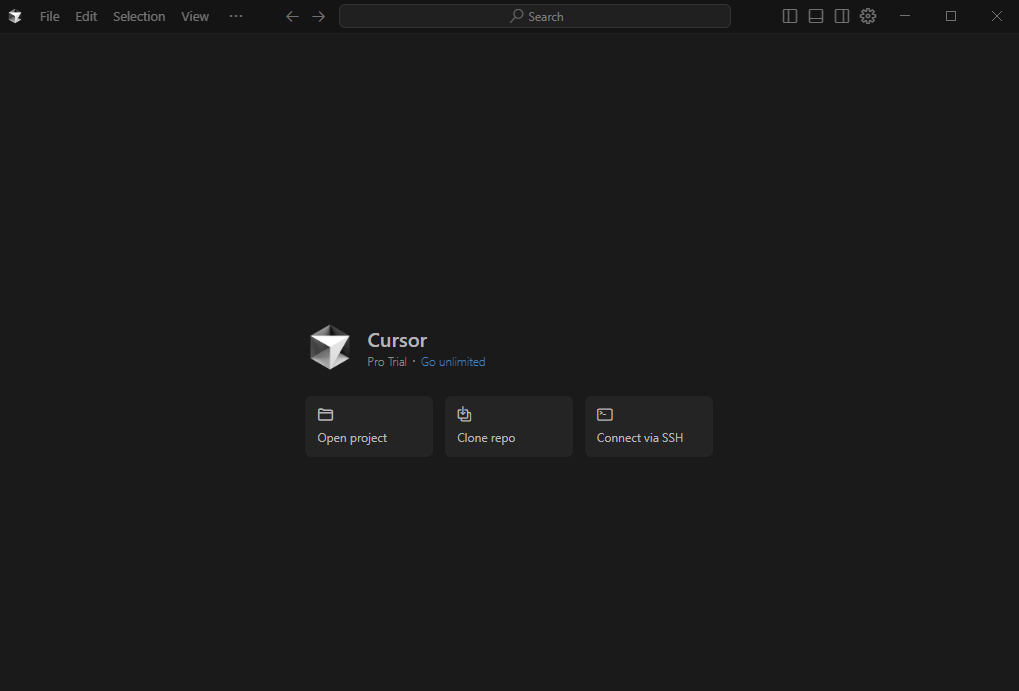Click the large Cursor cube logo
The image size is (1019, 691).
[329, 347]
